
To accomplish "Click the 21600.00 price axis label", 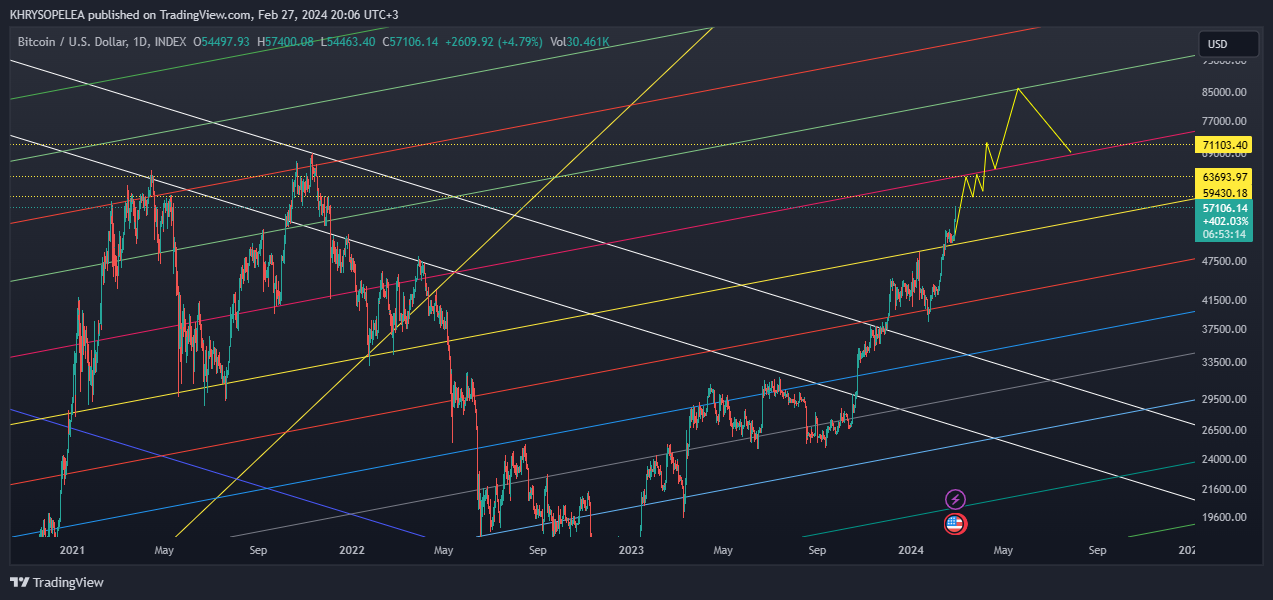I will [1225, 489].
